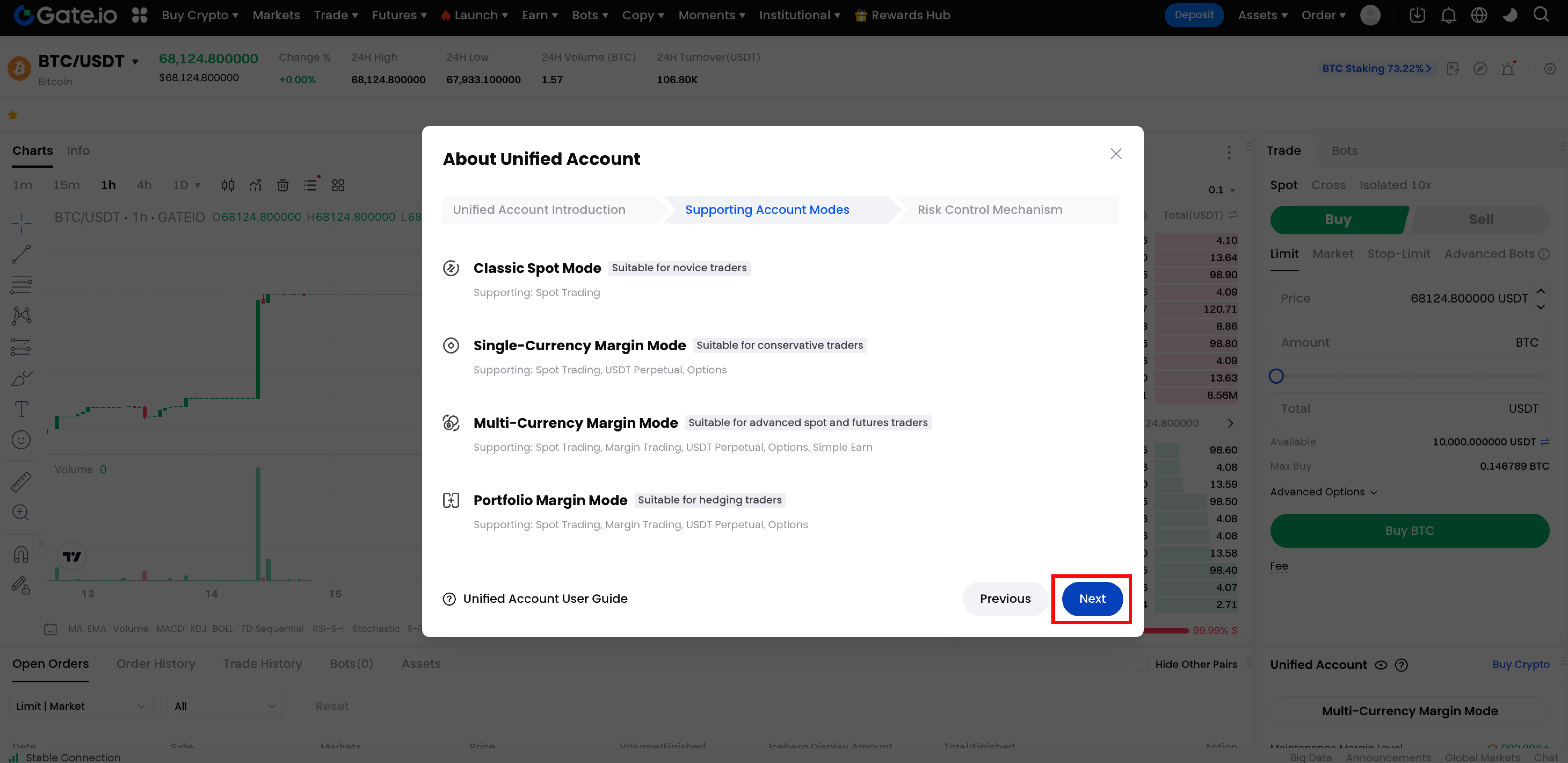Image resolution: width=1568 pixels, height=763 pixels.
Task: Click the amount percentage slider handle
Action: pyautogui.click(x=1276, y=376)
